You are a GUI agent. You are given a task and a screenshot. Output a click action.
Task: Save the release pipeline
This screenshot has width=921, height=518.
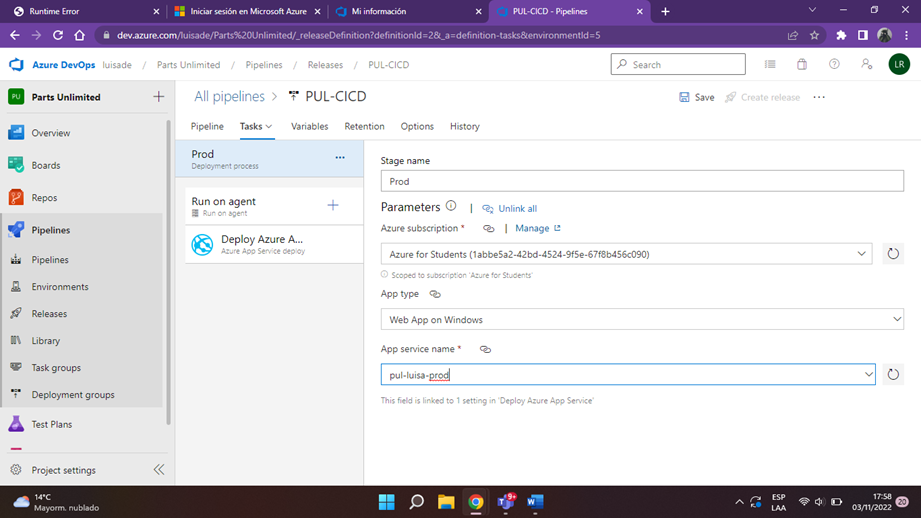[697, 97]
